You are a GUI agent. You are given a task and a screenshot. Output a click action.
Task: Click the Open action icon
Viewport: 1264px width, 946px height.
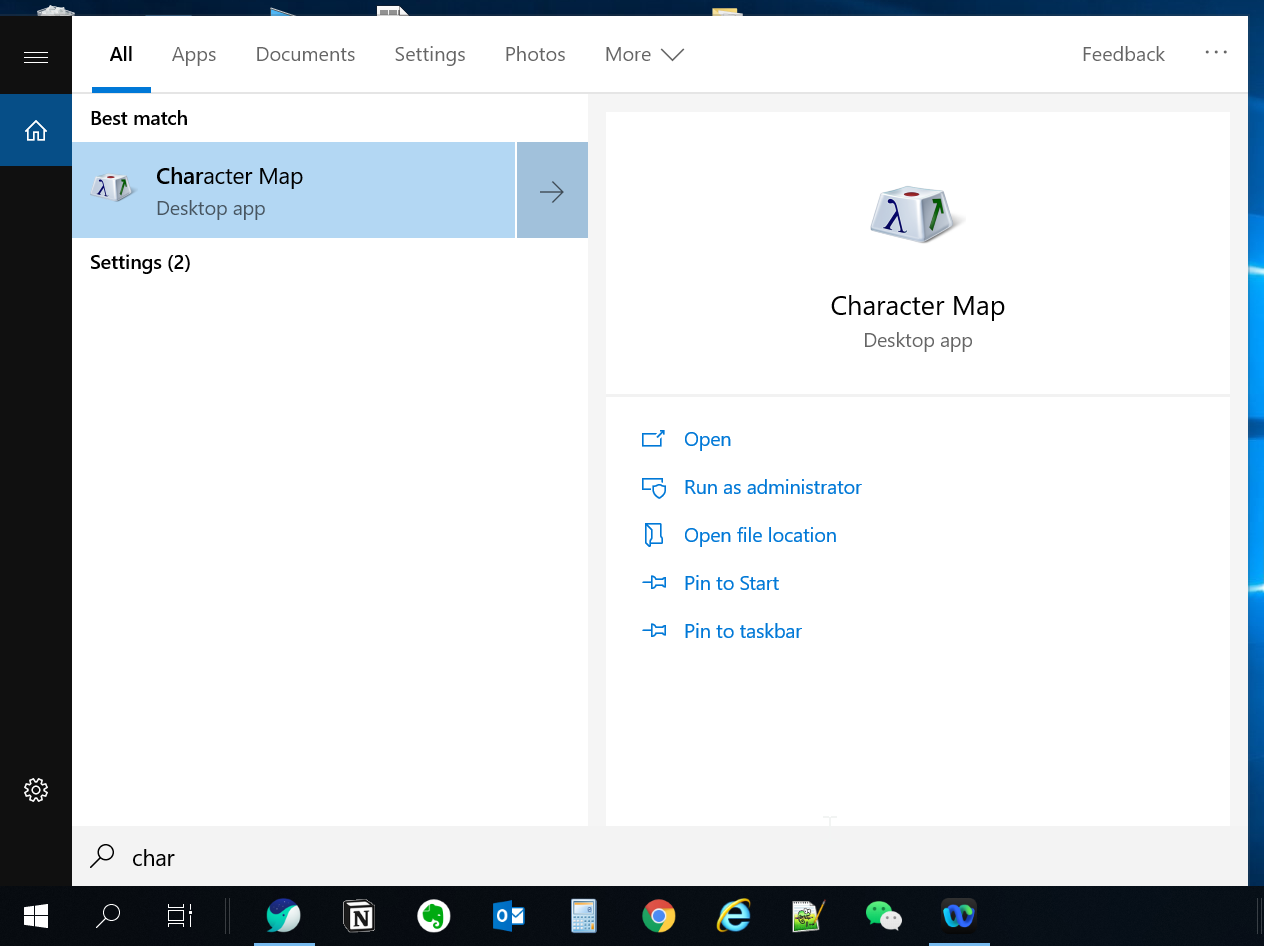[653, 439]
